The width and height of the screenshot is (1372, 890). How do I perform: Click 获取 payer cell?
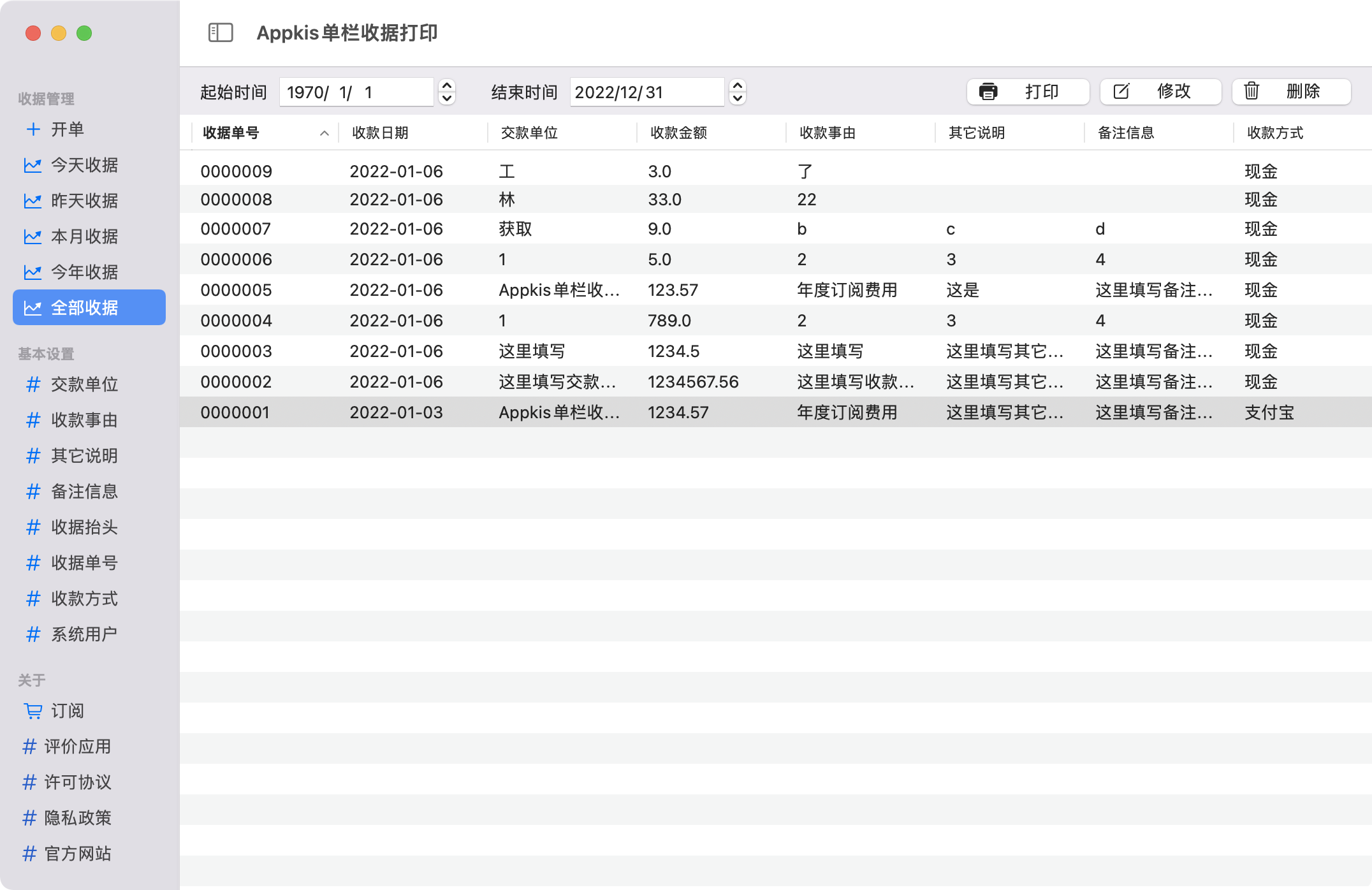(x=515, y=229)
